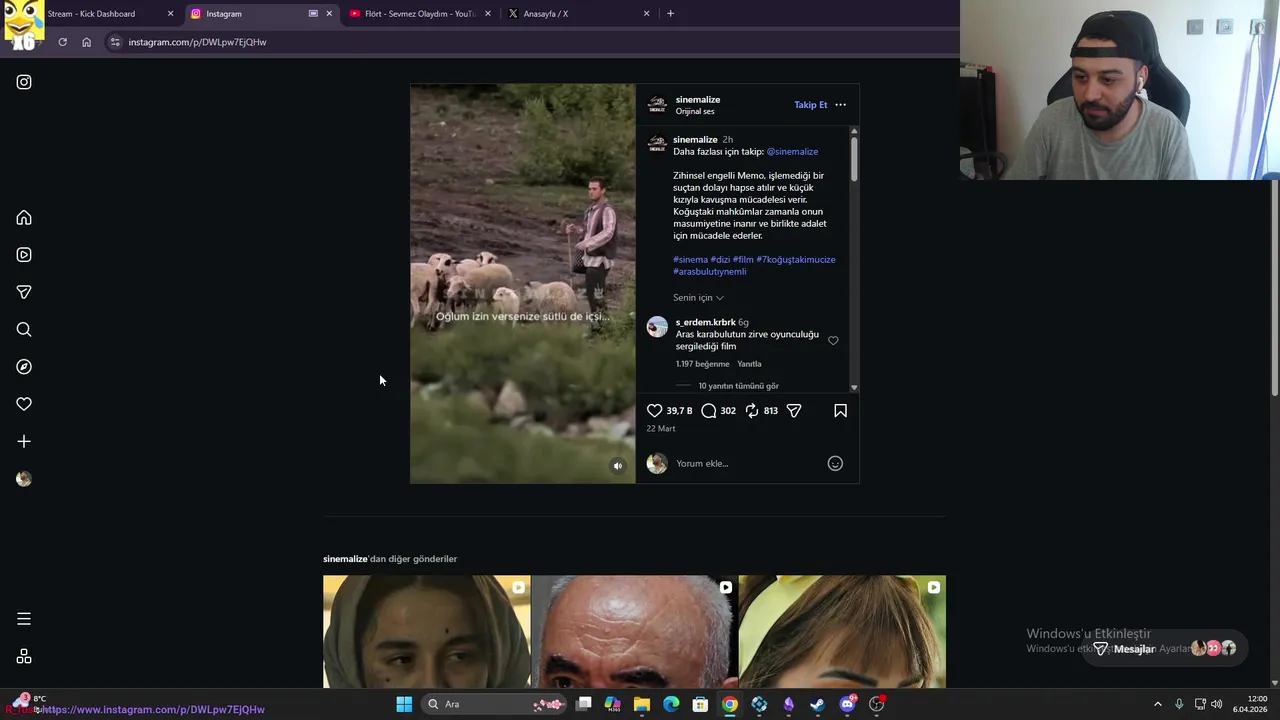Open Windows Start button
The width and height of the screenshot is (1280, 720).
click(404, 704)
